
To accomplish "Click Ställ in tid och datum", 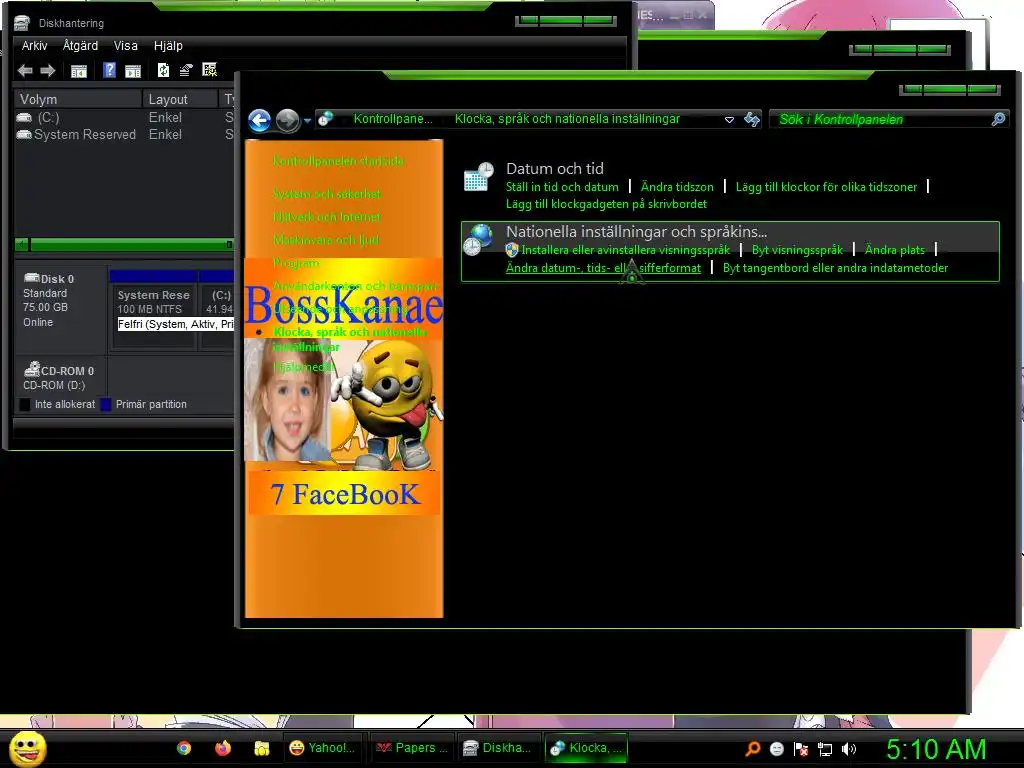I will coord(562,187).
